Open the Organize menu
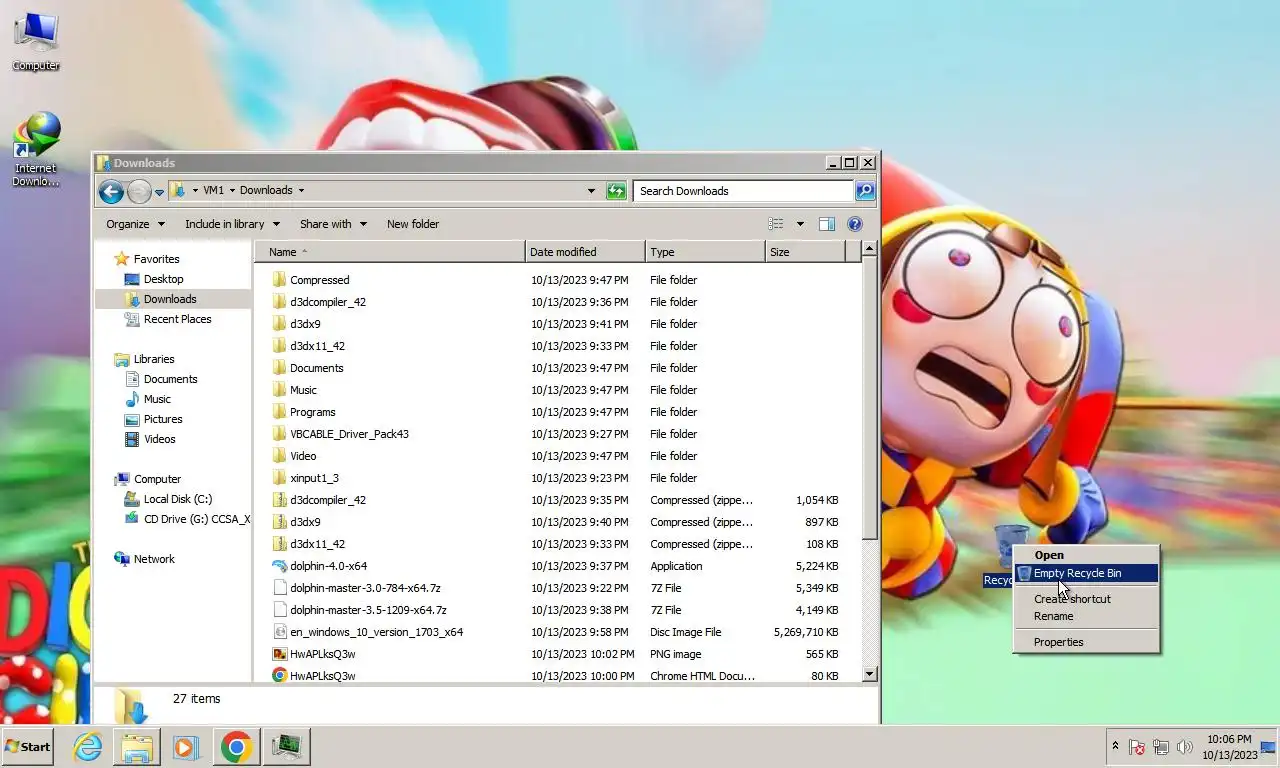1280x768 pixels. [x=135, y=224]
